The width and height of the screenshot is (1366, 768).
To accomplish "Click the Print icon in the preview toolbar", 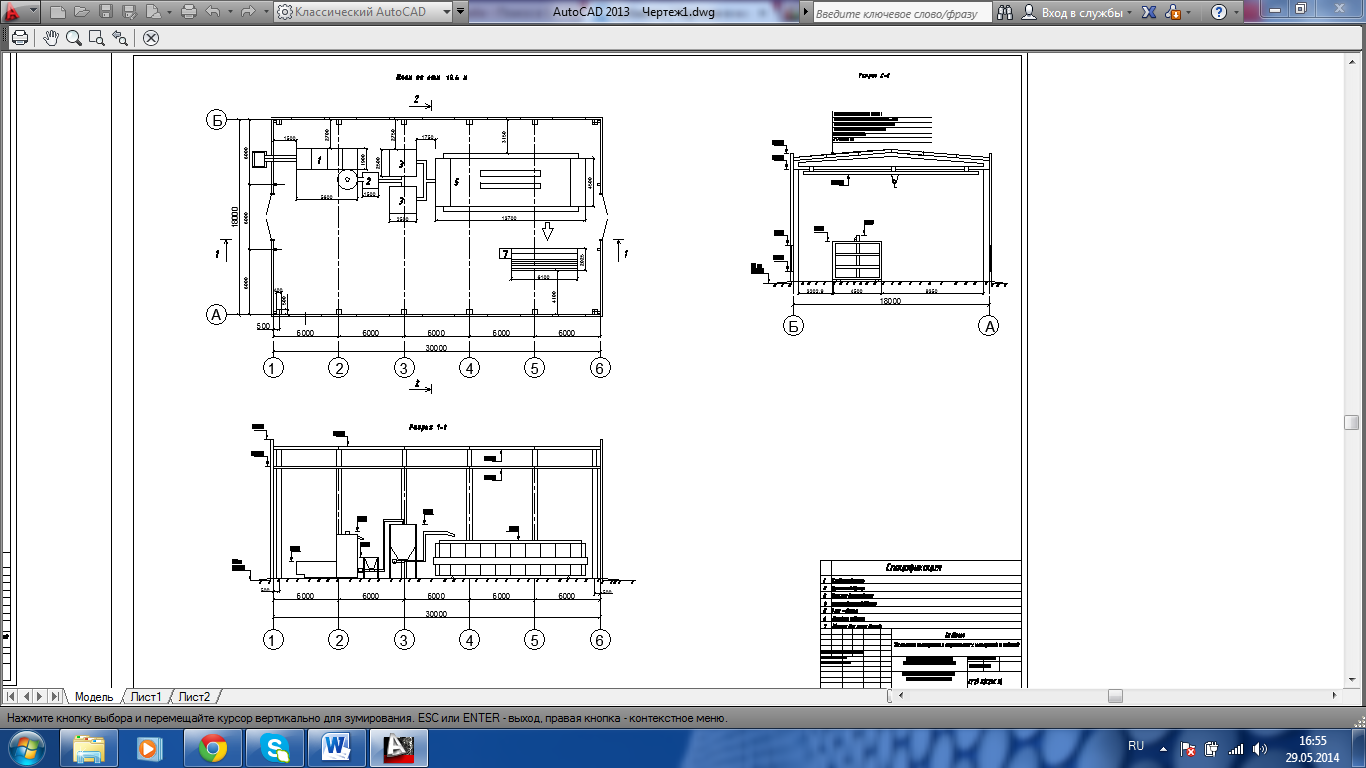I will [19, 38].
